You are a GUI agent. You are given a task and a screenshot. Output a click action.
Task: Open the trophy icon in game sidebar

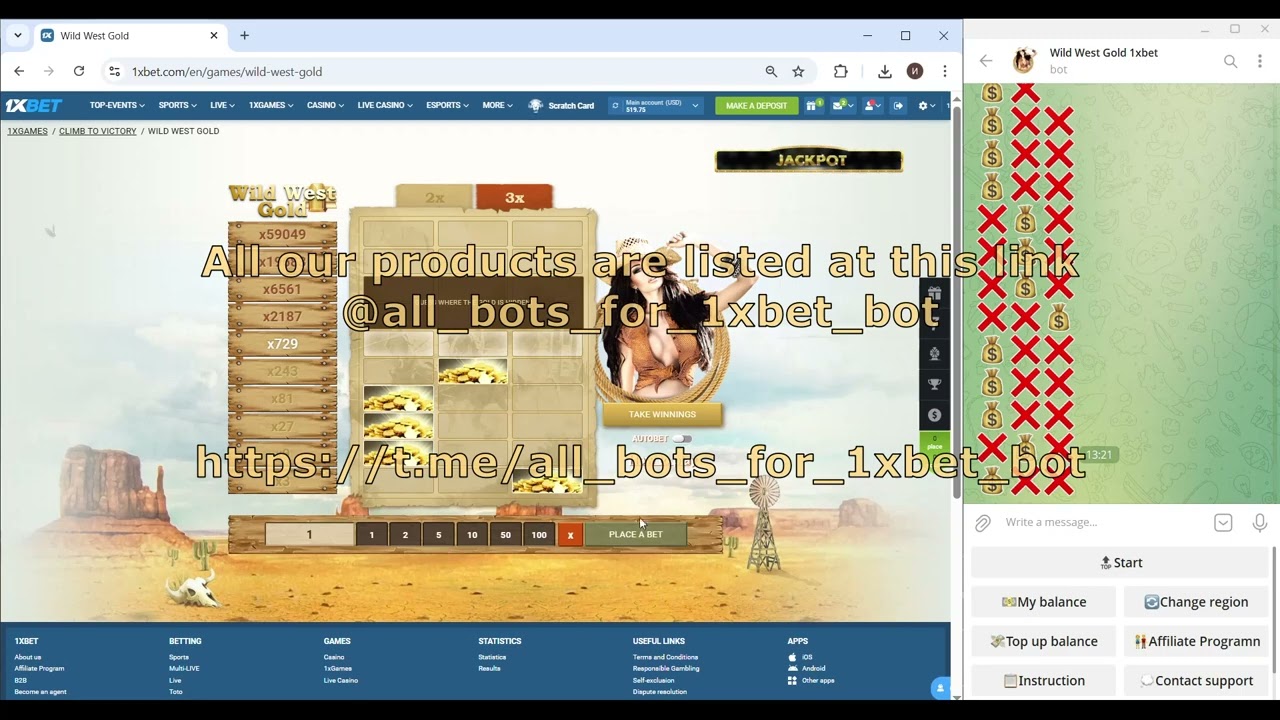point(934,384)
